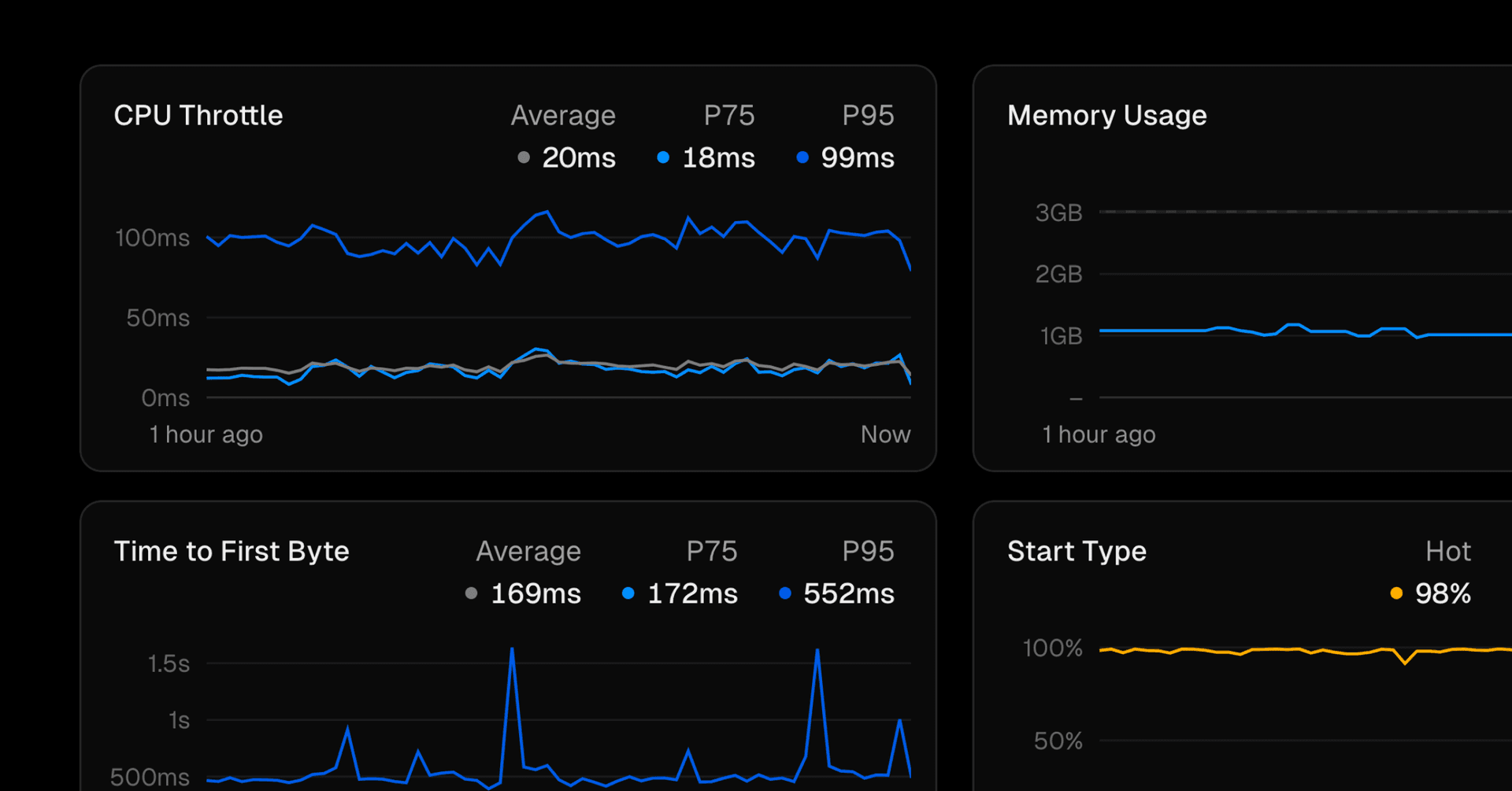Click the 98% Hot value
Viewport: 1512px width, 791px height.
click(x=1442, y=593)
